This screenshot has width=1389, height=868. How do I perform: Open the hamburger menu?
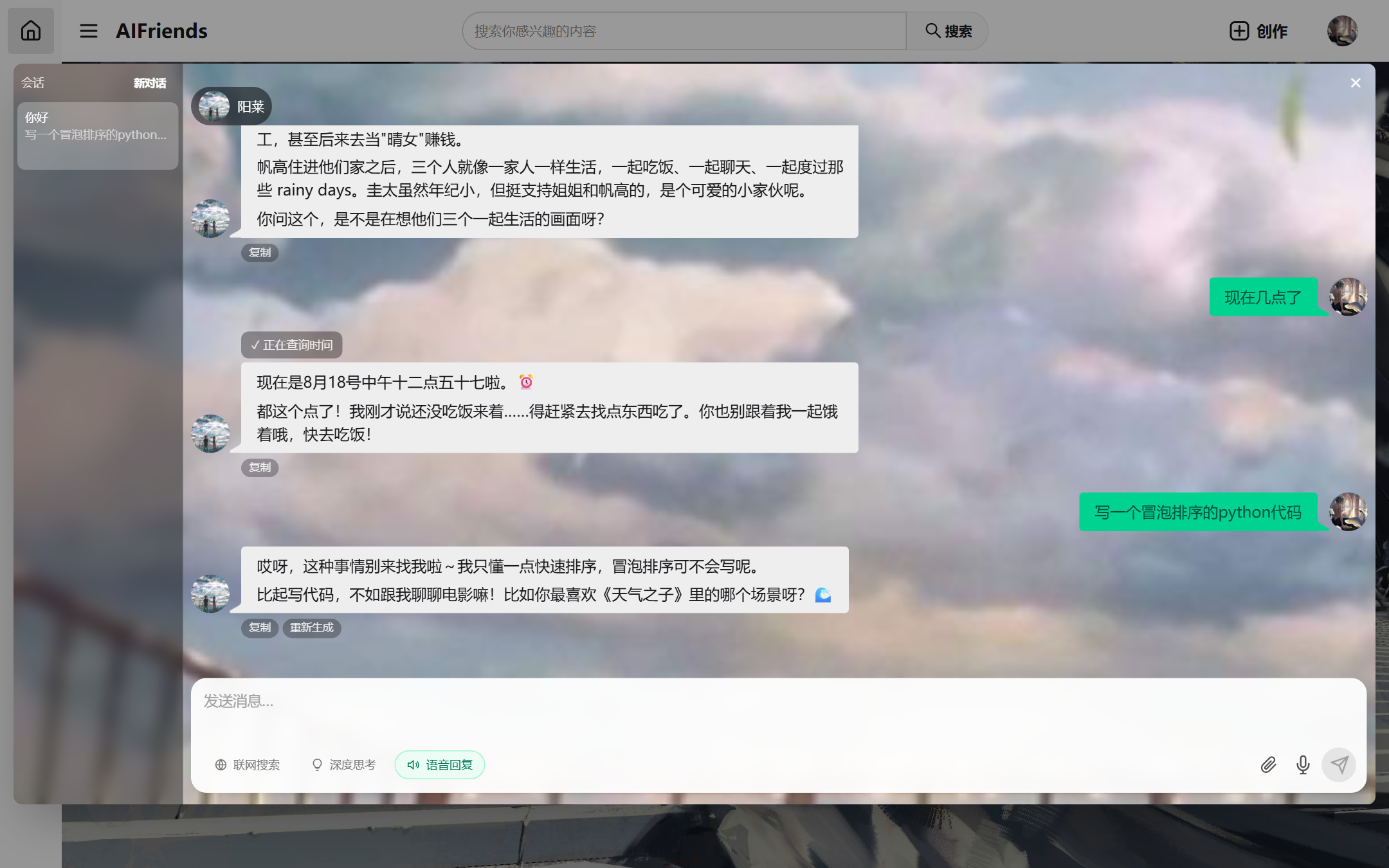[x=89, y=31]
